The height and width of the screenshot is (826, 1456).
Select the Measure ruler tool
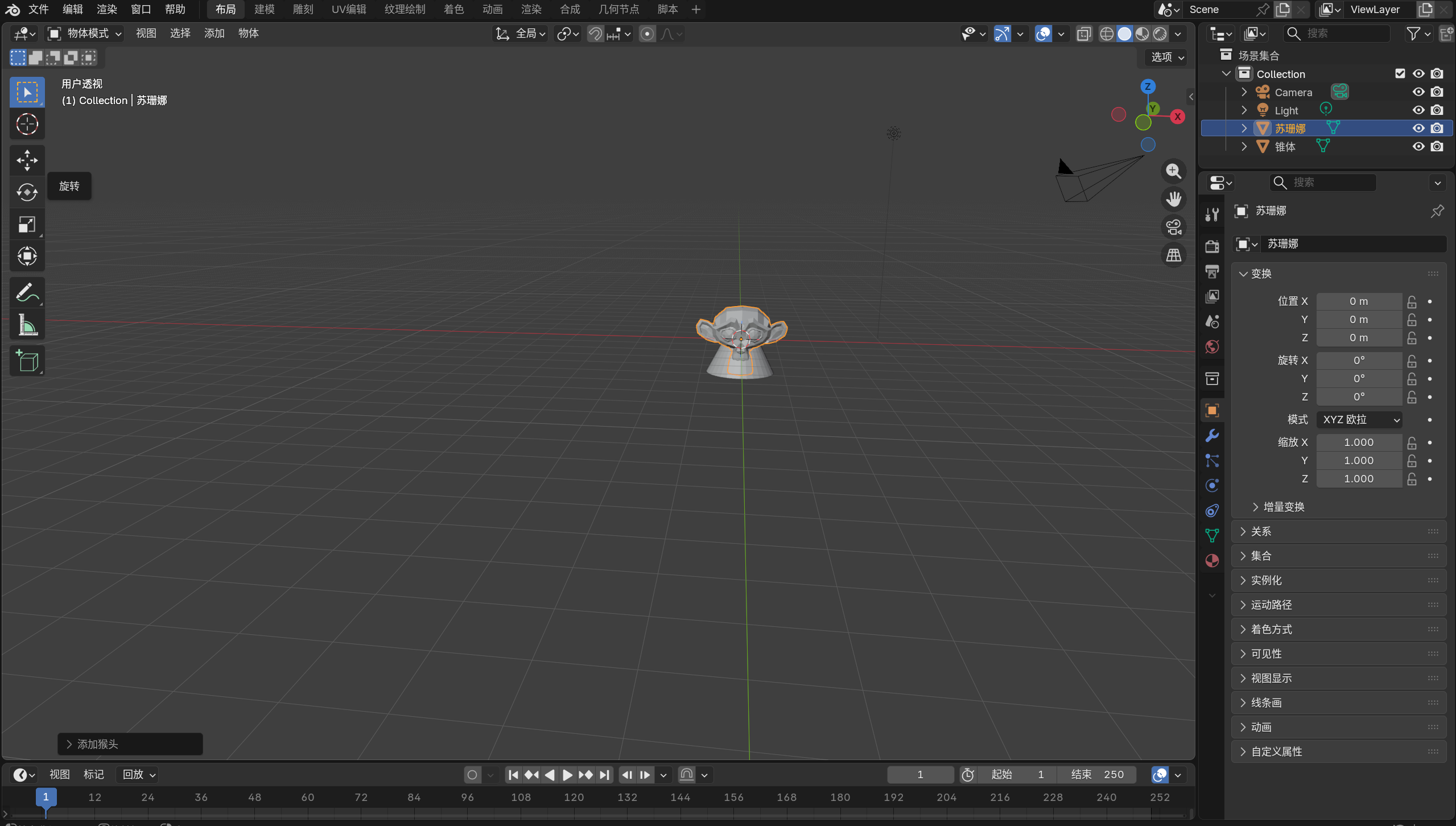click(27, 326)
